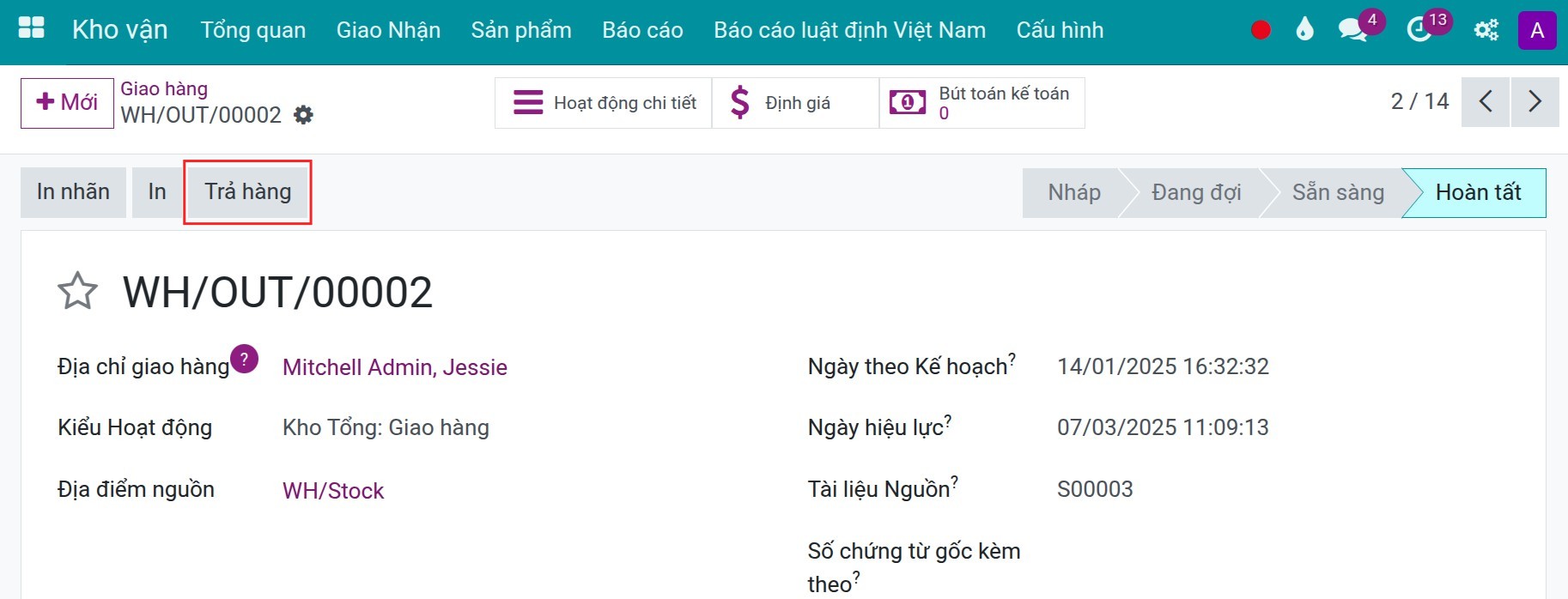Image resolution: width=1568 pixels, height=599 pixels.
Task: Click help tooltip beside Địa chỉ giao hàng
Action: point(244,359)
